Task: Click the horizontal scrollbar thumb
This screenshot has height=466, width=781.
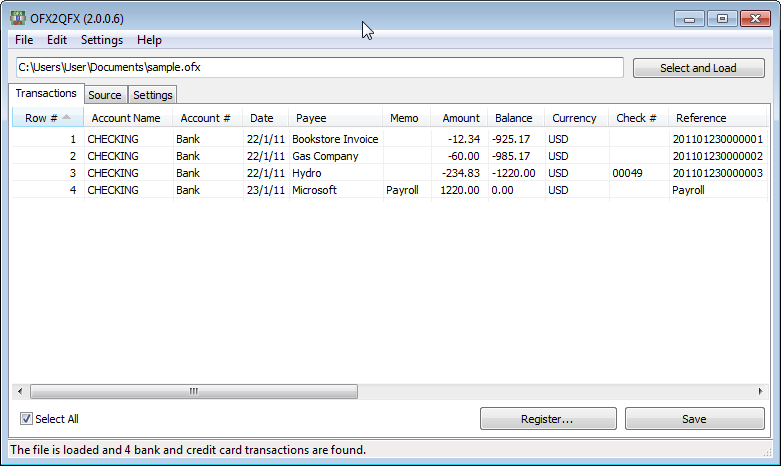Action: 194,391
